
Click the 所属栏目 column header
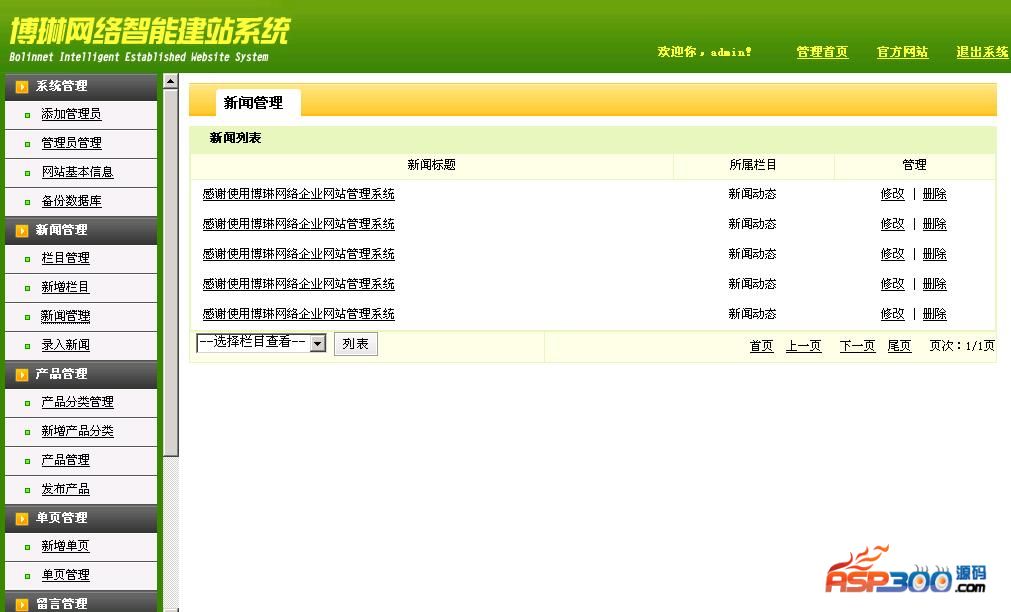click(752, 165)
